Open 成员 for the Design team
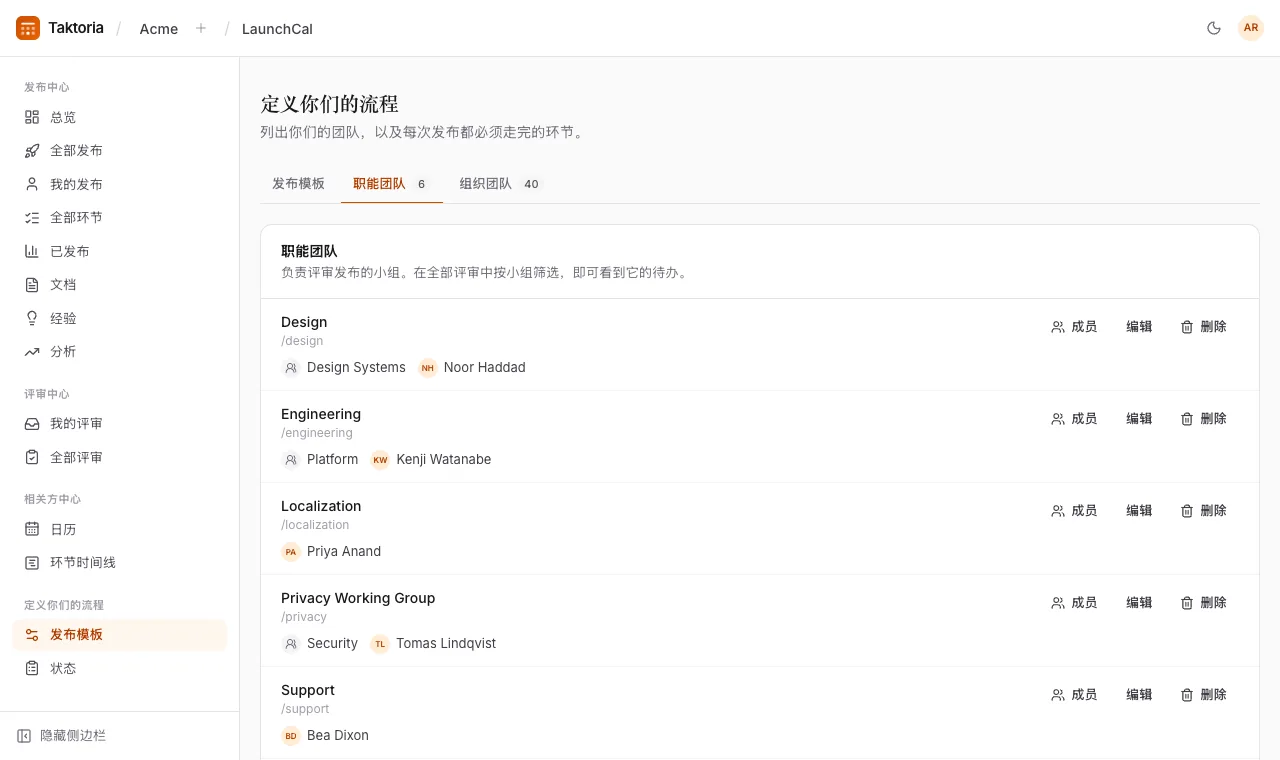 (1074, 327)
